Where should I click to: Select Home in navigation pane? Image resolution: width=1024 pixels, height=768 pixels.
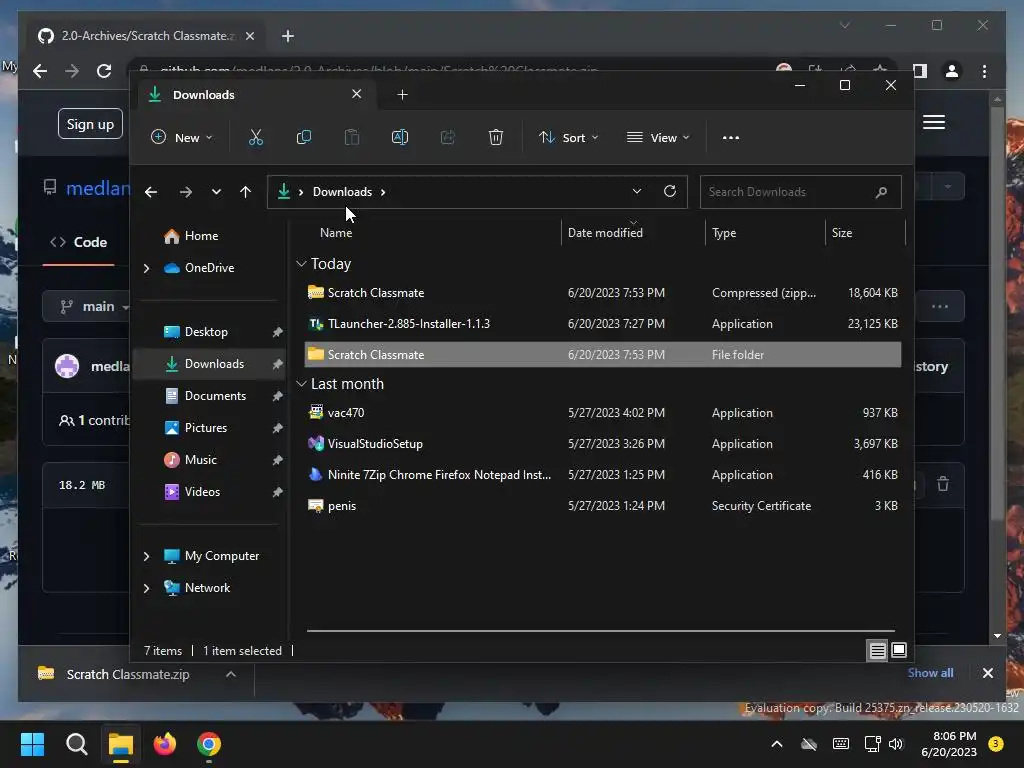(201, 236)
